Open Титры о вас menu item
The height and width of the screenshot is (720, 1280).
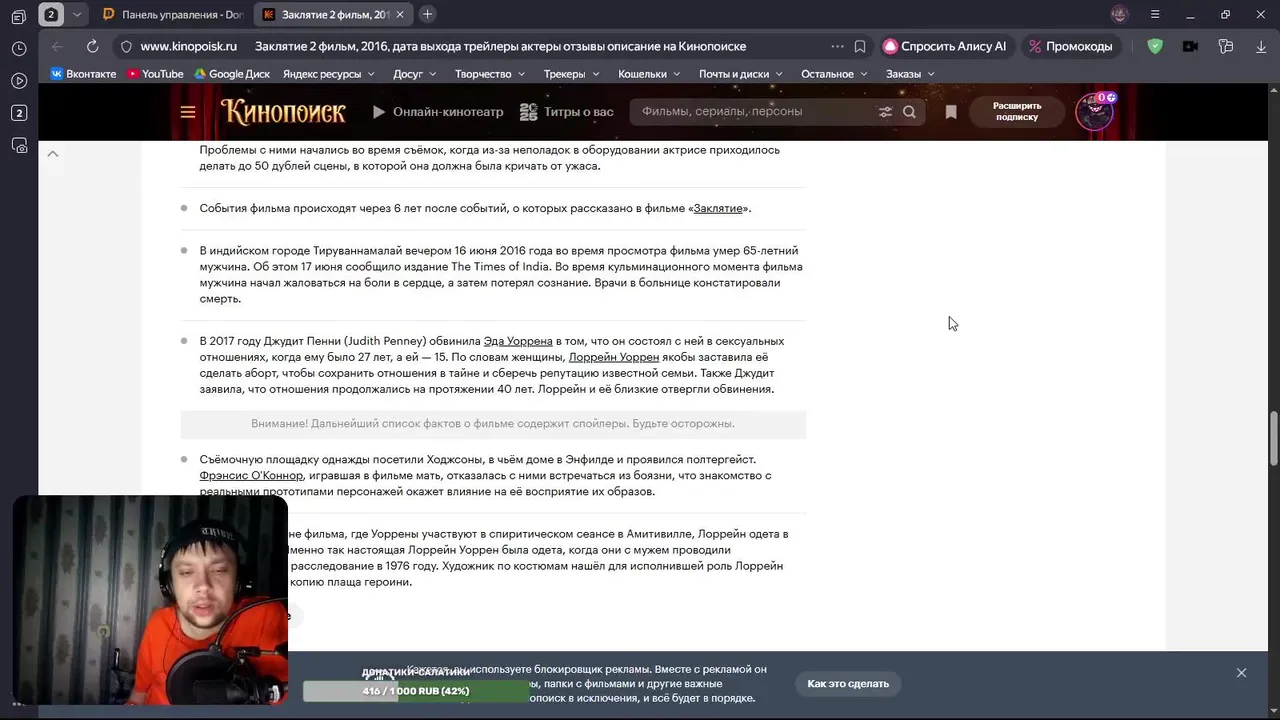(x=567, y=112)
